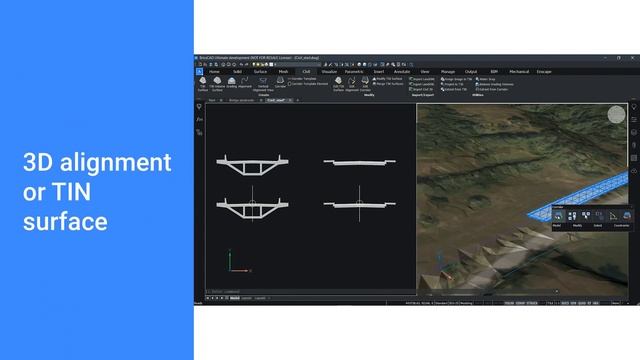The image size is (640, 360).
Task: Toggle ESNAP in the status bar
Action: click(x=520, y=303)
